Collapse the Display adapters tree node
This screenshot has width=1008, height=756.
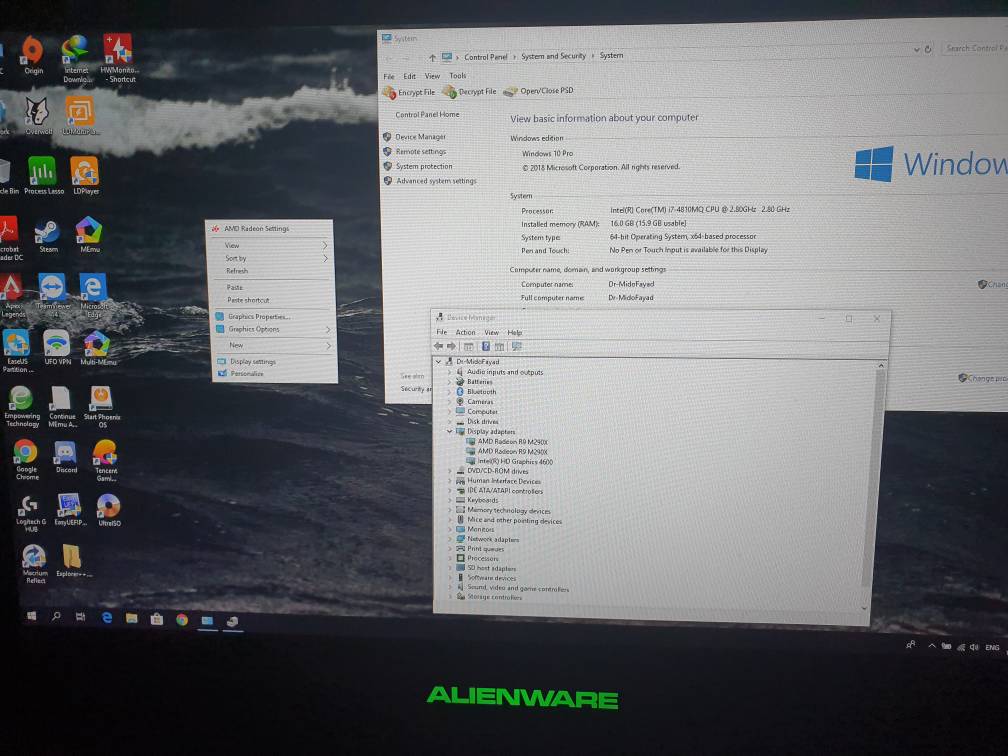click(x=450, y=431)
